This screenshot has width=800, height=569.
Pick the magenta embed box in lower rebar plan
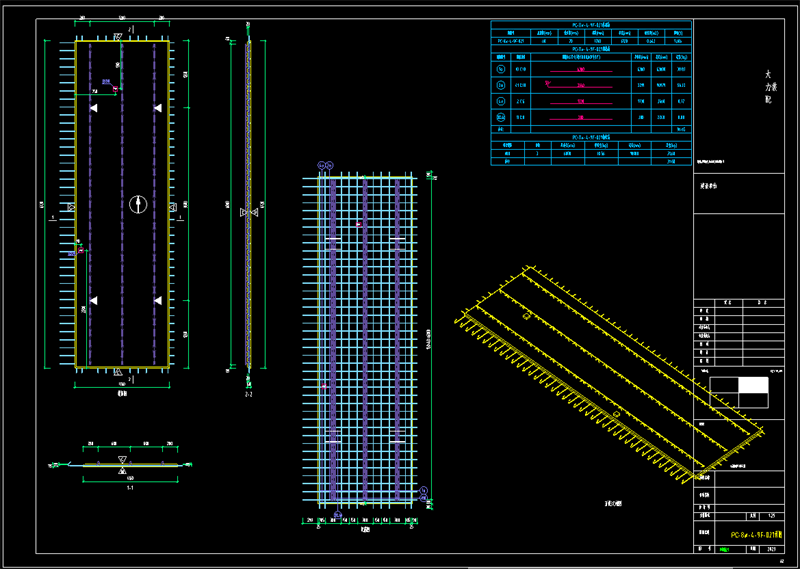(324, 386)
